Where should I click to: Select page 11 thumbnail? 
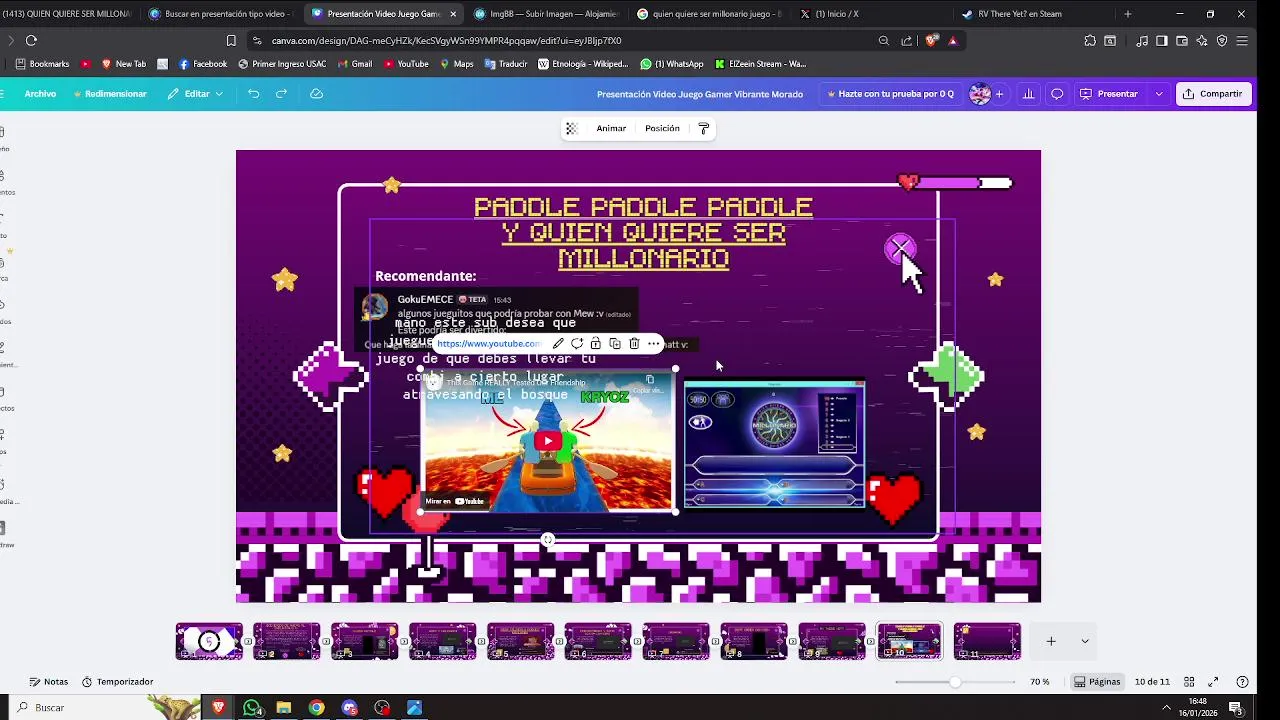[x=987, y=641]
